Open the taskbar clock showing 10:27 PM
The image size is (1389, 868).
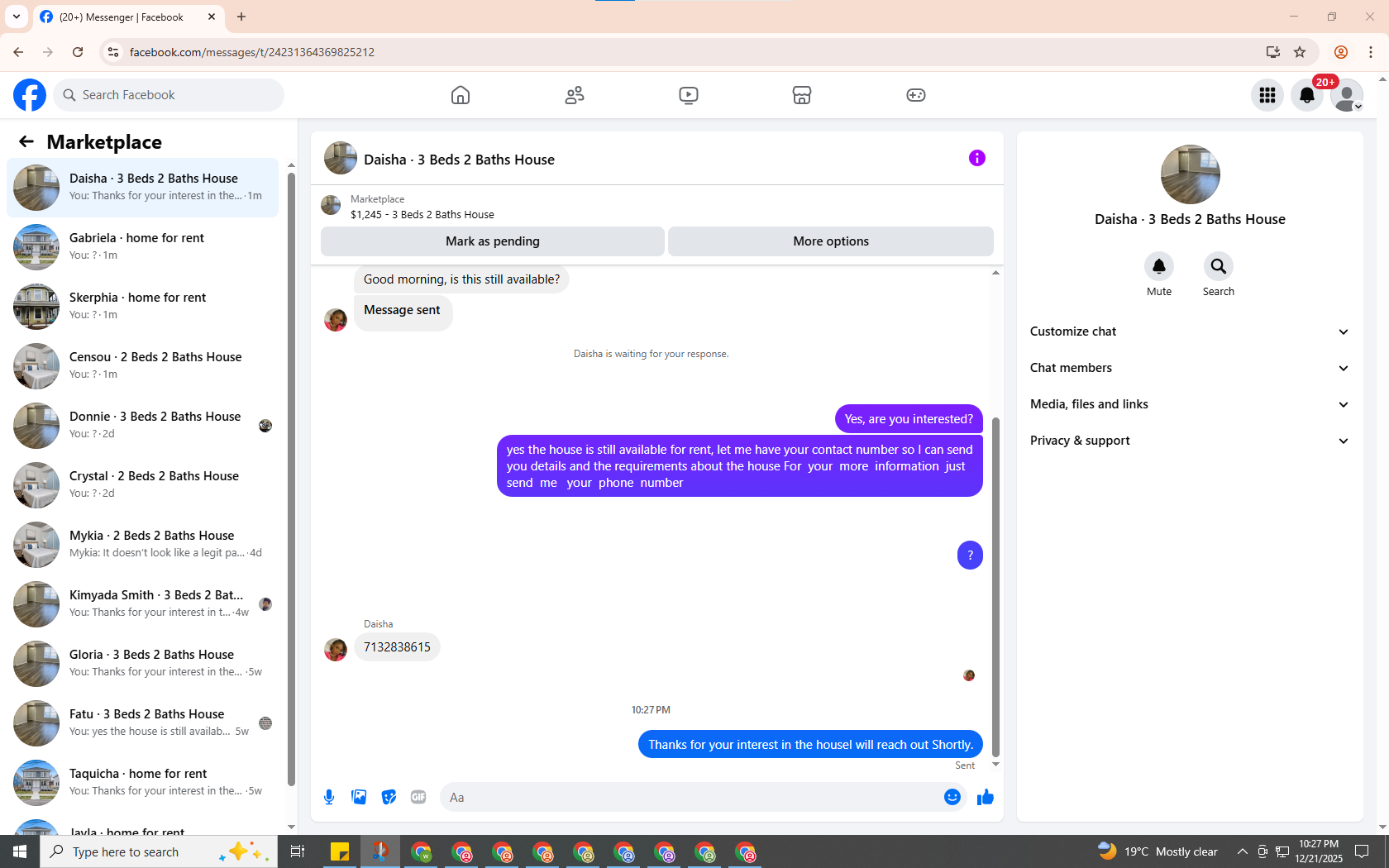tap(1319, 851)
